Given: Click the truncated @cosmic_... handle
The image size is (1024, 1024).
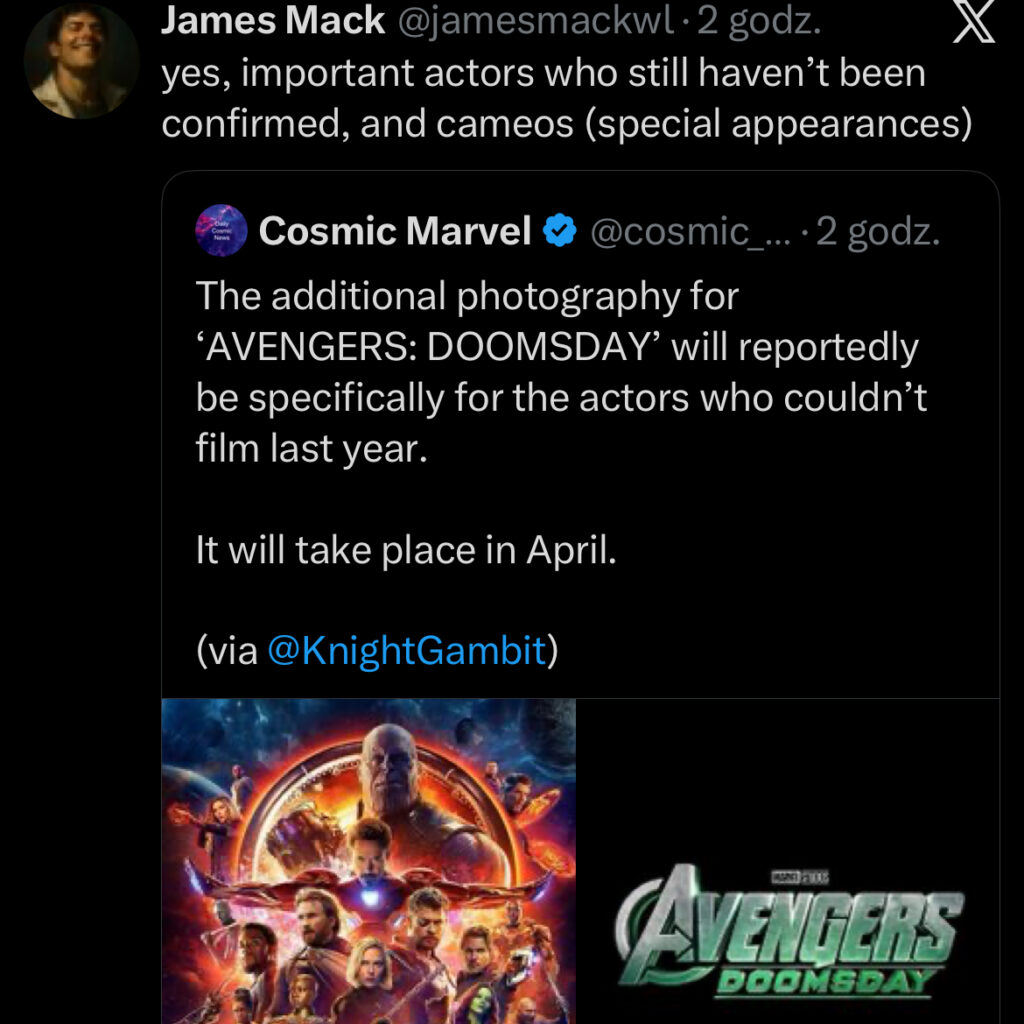Looking at the screenshot, I should tap(690, 232).
